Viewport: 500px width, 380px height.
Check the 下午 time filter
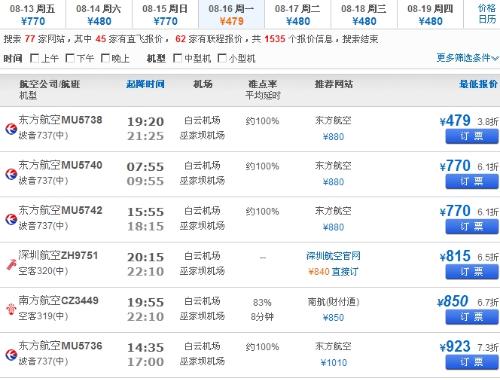coord(70,58)
